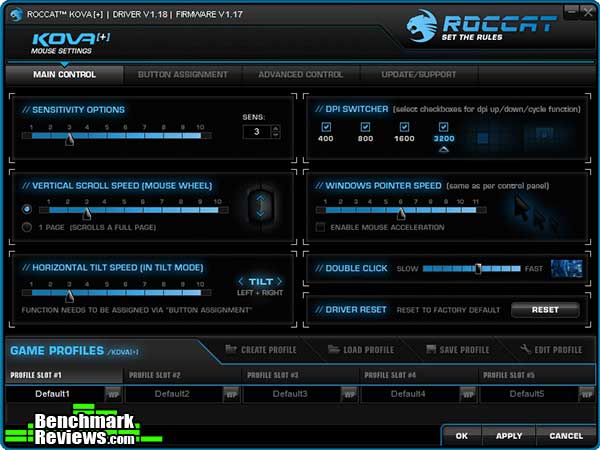Click the Apply button
This screenshot has width=600, height=450.
[509, 436]
